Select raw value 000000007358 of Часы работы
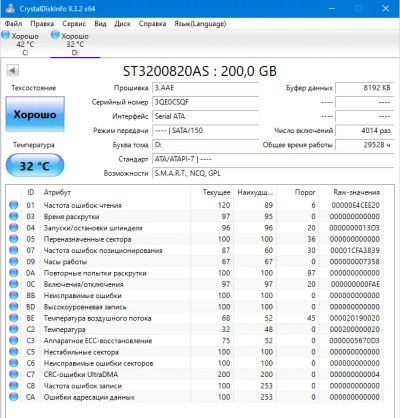The width and height of the screenshot is (400, 418). pyautogui.click(x=355, y=262)
